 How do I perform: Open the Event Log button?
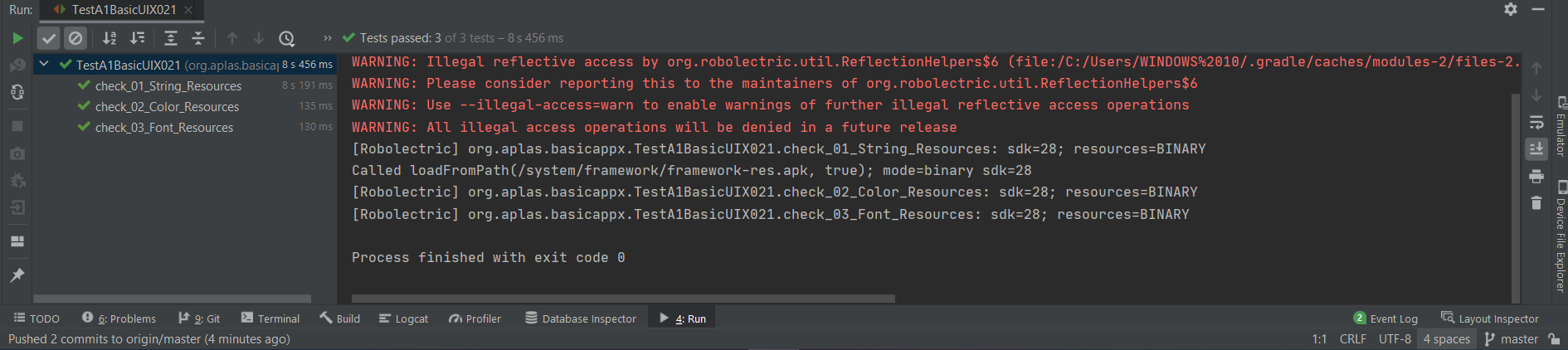pyautogui.click(x=1385, y=318)
